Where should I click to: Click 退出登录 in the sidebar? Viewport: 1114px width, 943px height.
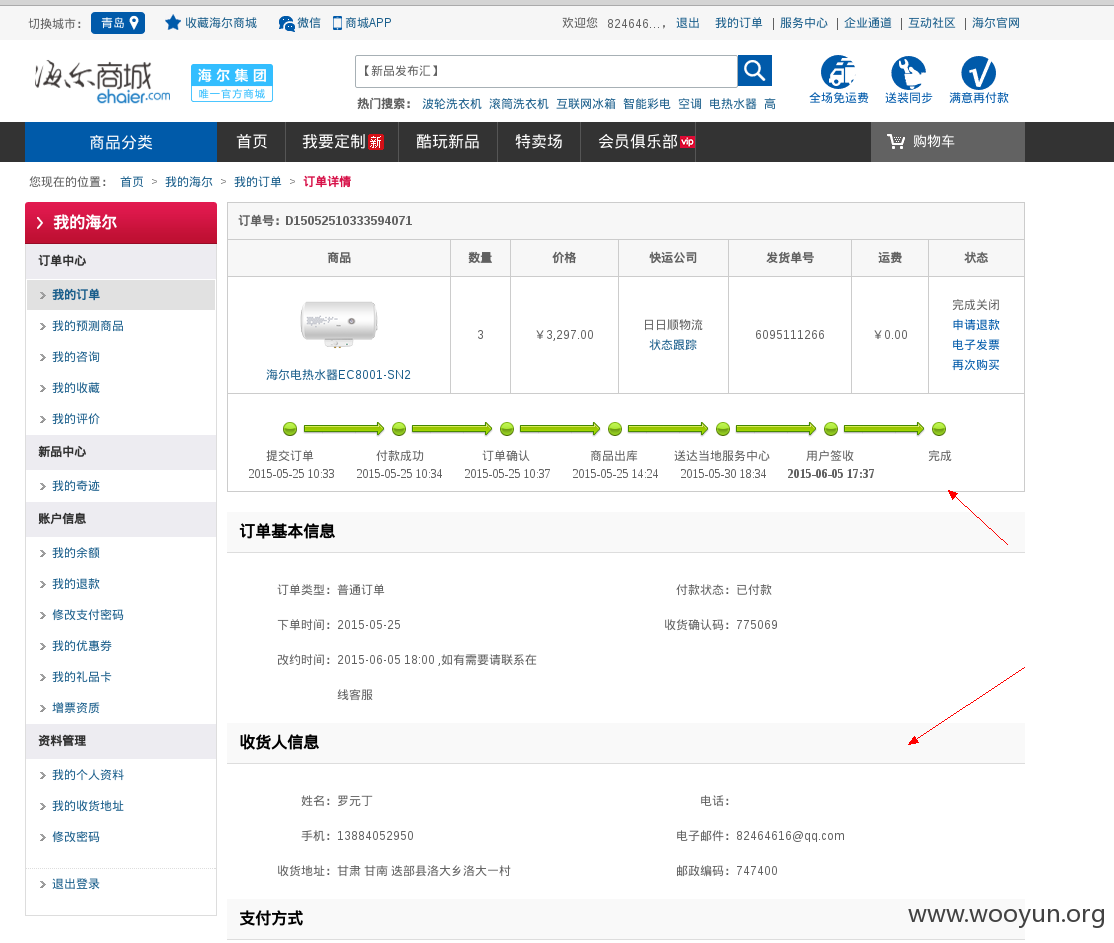click(x=75, y=884)
